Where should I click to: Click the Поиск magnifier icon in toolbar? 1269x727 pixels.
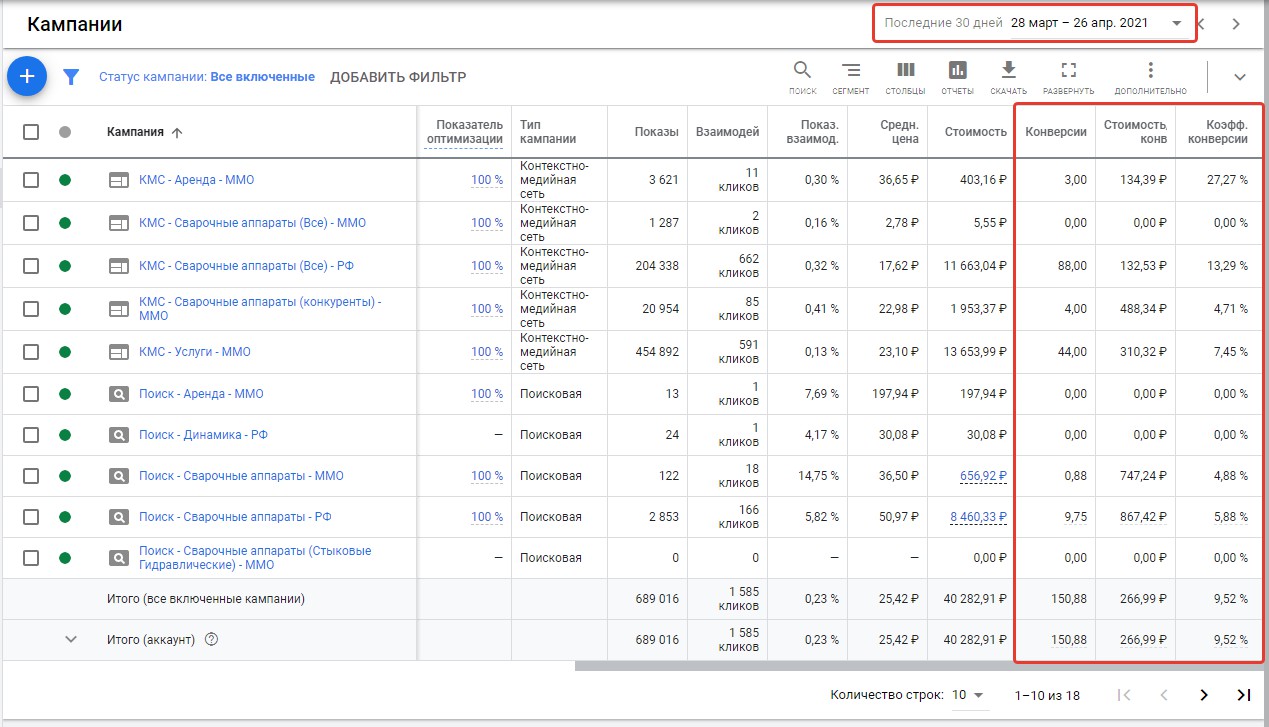(x=802, y=70)
